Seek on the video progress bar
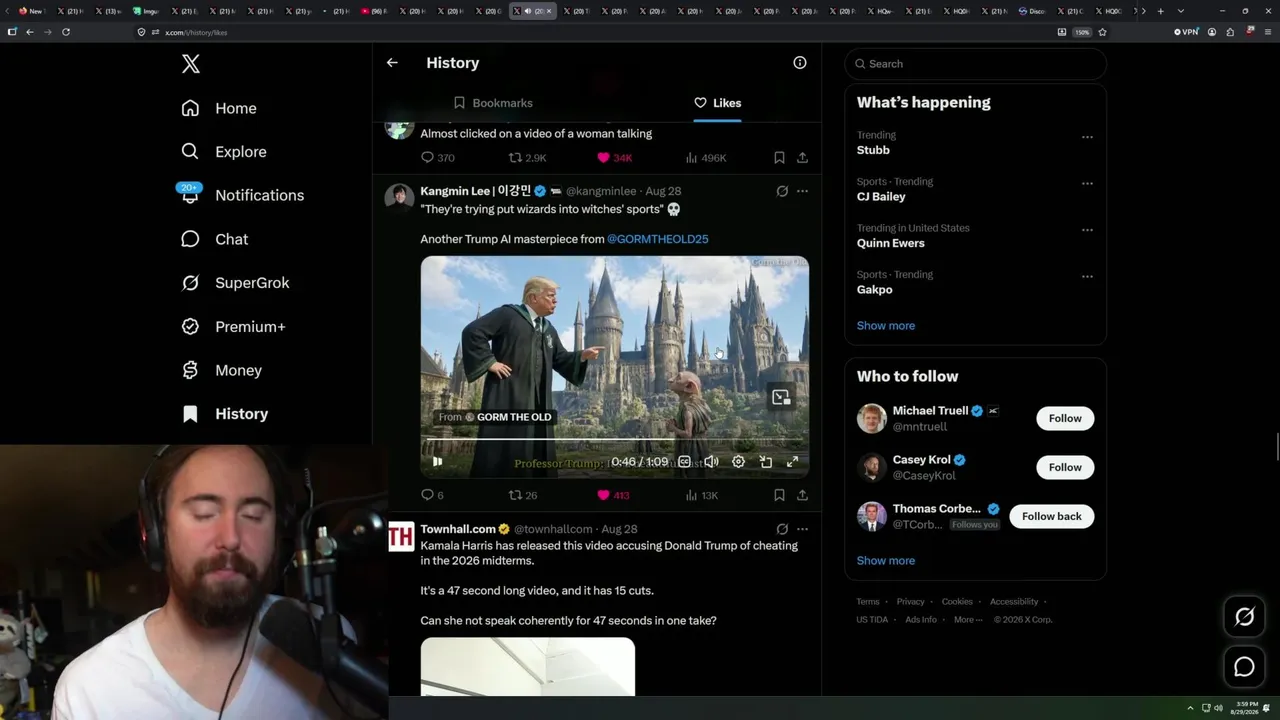This screenshot has height=720, width=1280. point(615,440)
